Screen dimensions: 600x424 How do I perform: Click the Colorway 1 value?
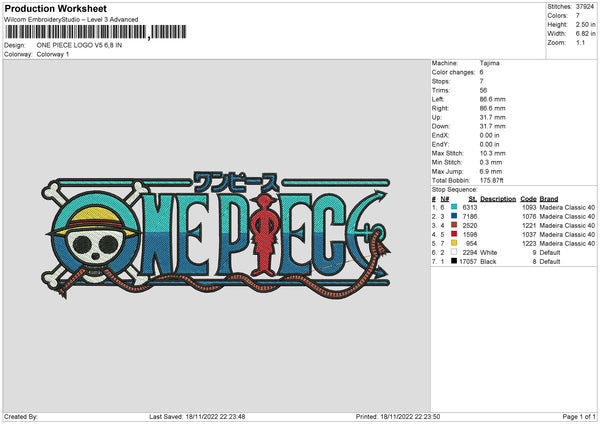[54, 54]
